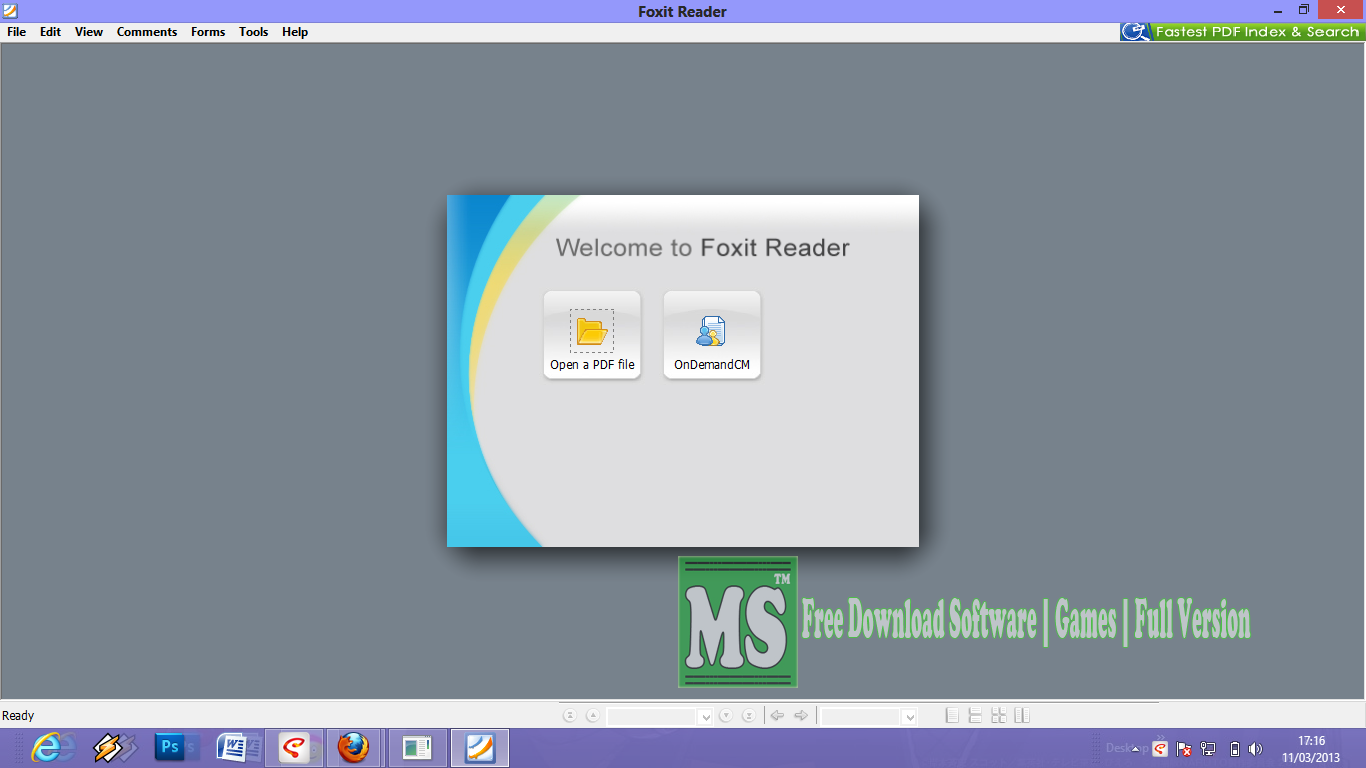This screenshot has height=768, width=1366.
Task: Go to last page in status bar
Action: click(748, 716)
